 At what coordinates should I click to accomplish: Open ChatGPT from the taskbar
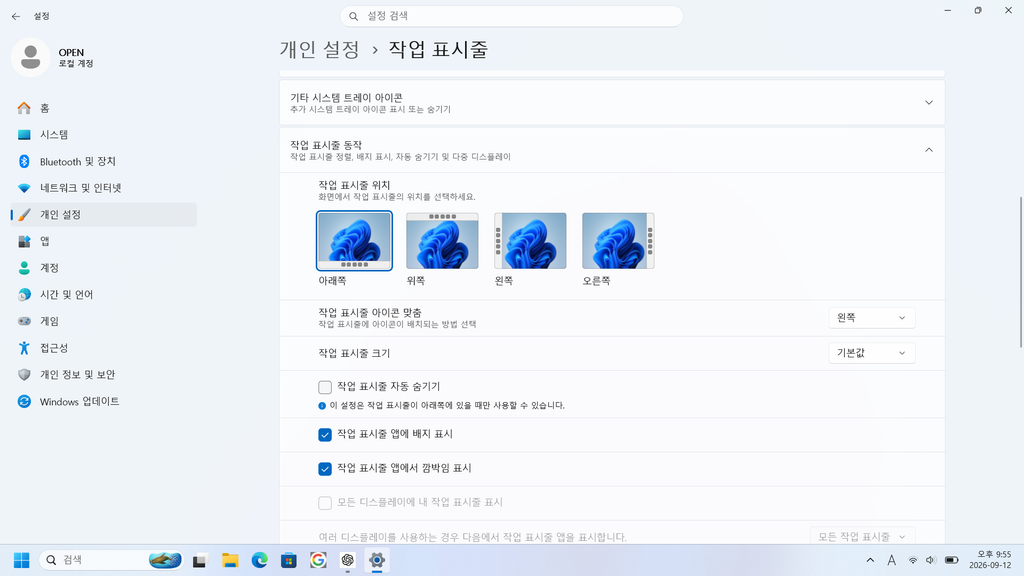coord(347,560)
